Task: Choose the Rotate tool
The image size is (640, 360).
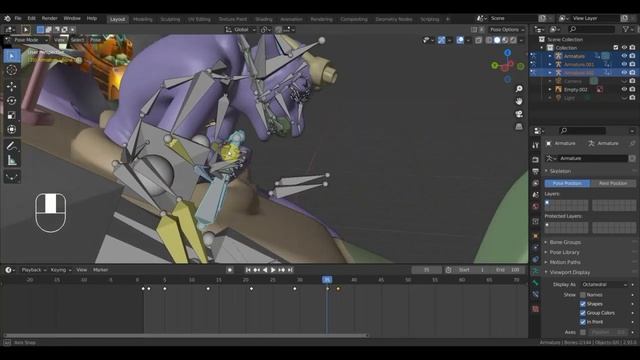Action: [x=12, y=101]
